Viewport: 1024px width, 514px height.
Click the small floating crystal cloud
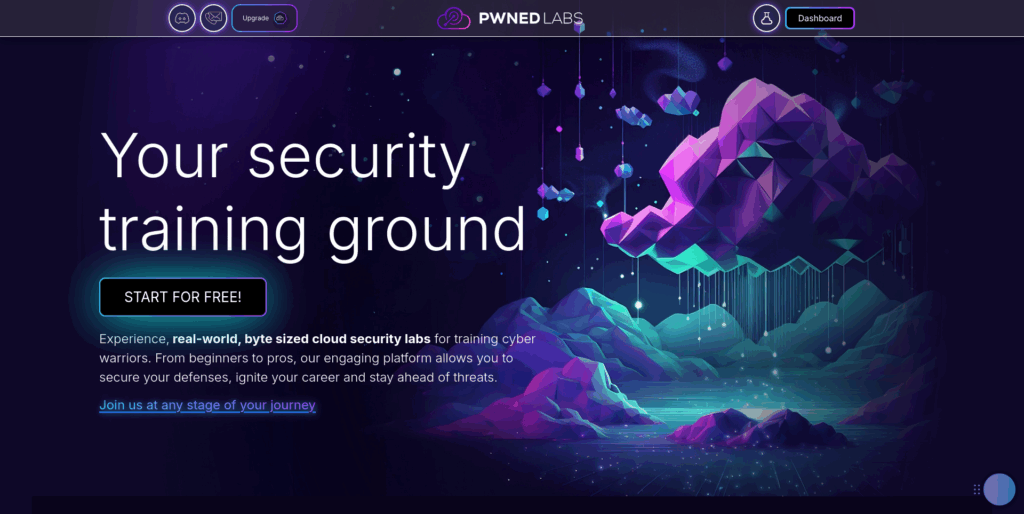[679, 100]
